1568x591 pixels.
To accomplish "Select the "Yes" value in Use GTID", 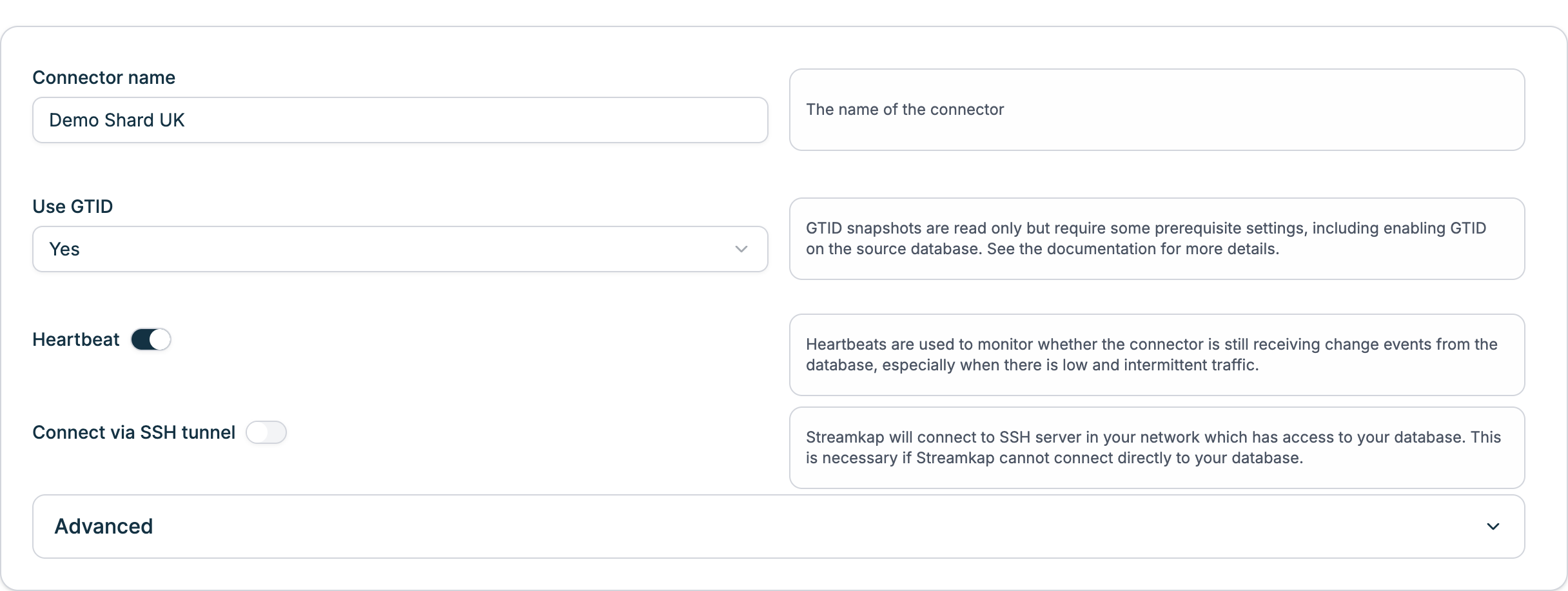I will coord(64,249).
